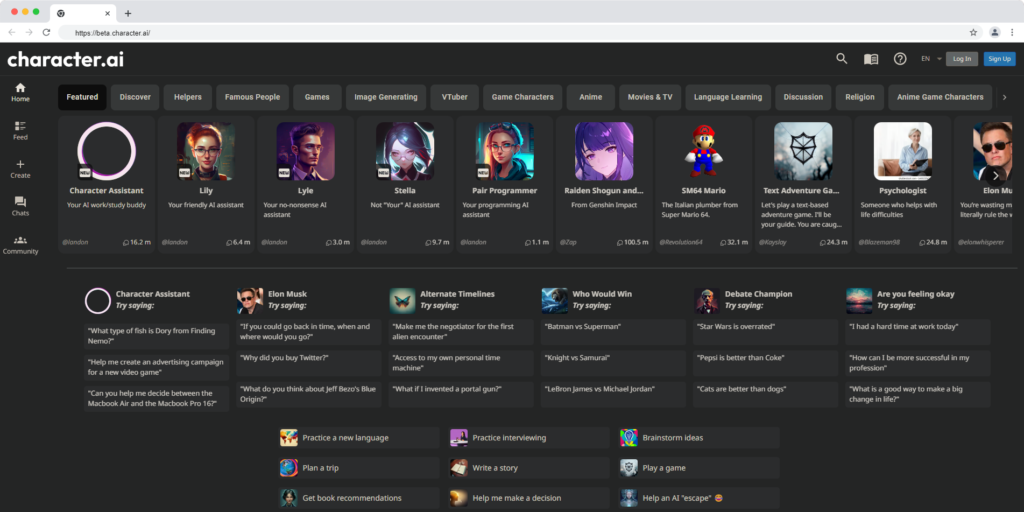The width and height of the screenshot is (1024, 512).
Task: Open Community in the sidebar
Action: (20, 245)
